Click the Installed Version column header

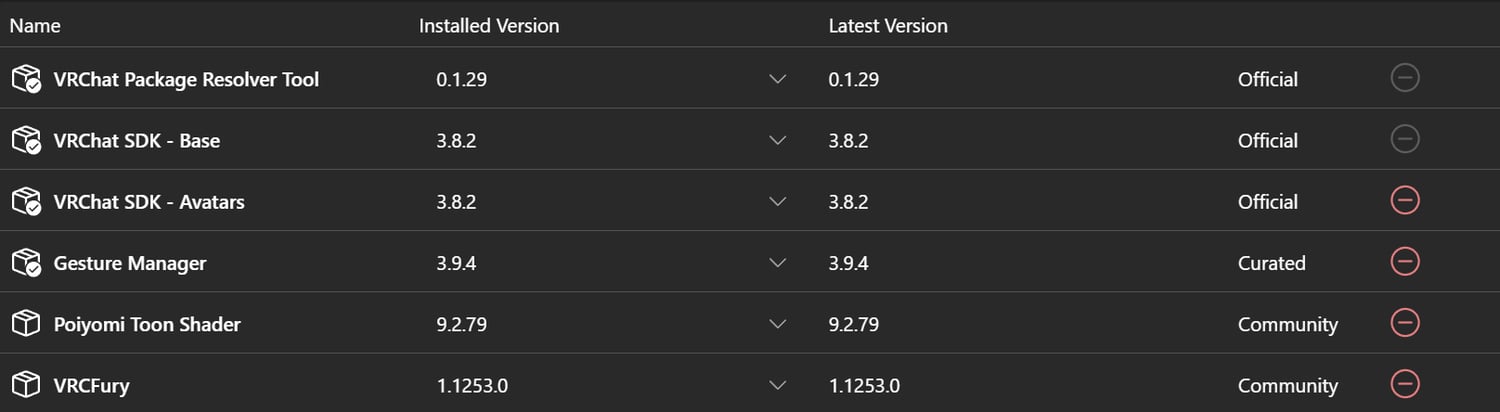(x=488, y=26)
